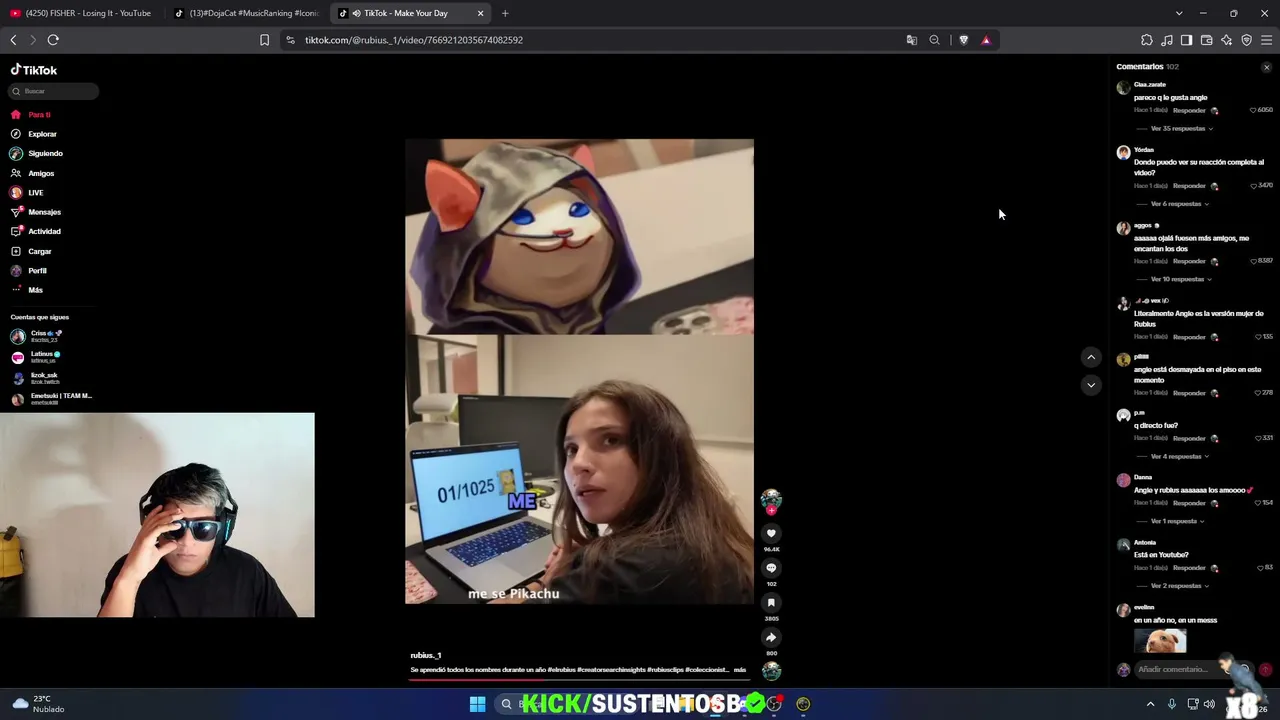1280x720 pixels.
Task: Reply to 'Está en Youtube?' comment
Action: 1189,568
